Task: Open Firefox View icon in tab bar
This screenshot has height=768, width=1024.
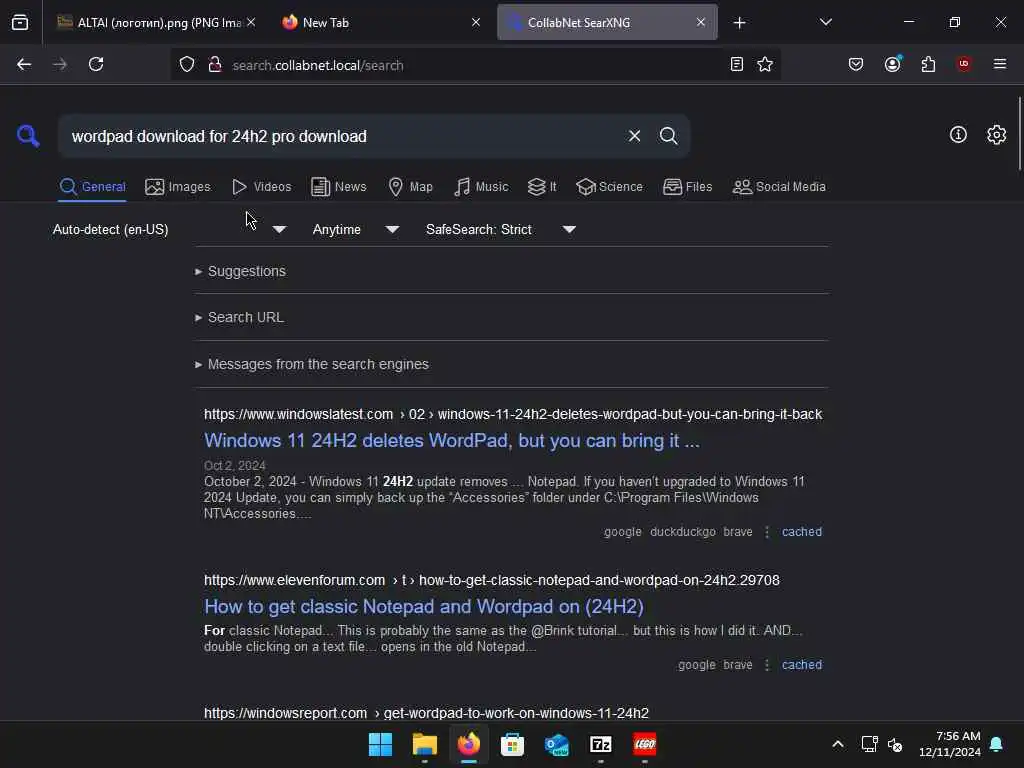Action: coord(20,22)
